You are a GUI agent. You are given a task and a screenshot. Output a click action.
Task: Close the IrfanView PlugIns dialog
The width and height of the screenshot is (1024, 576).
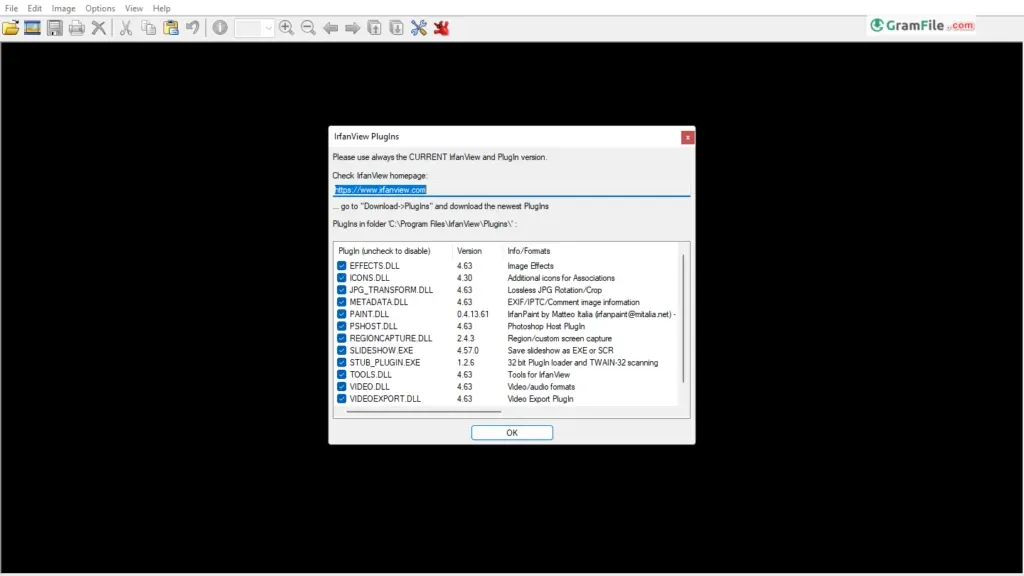click(687, 137)
